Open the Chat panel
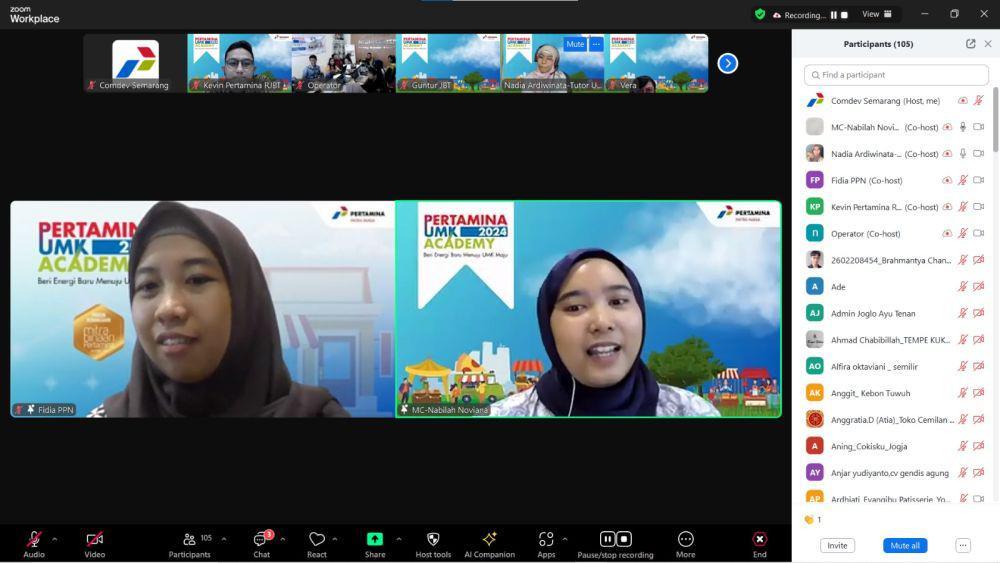The image size is (1000, 563). click(x=261, y=544)
